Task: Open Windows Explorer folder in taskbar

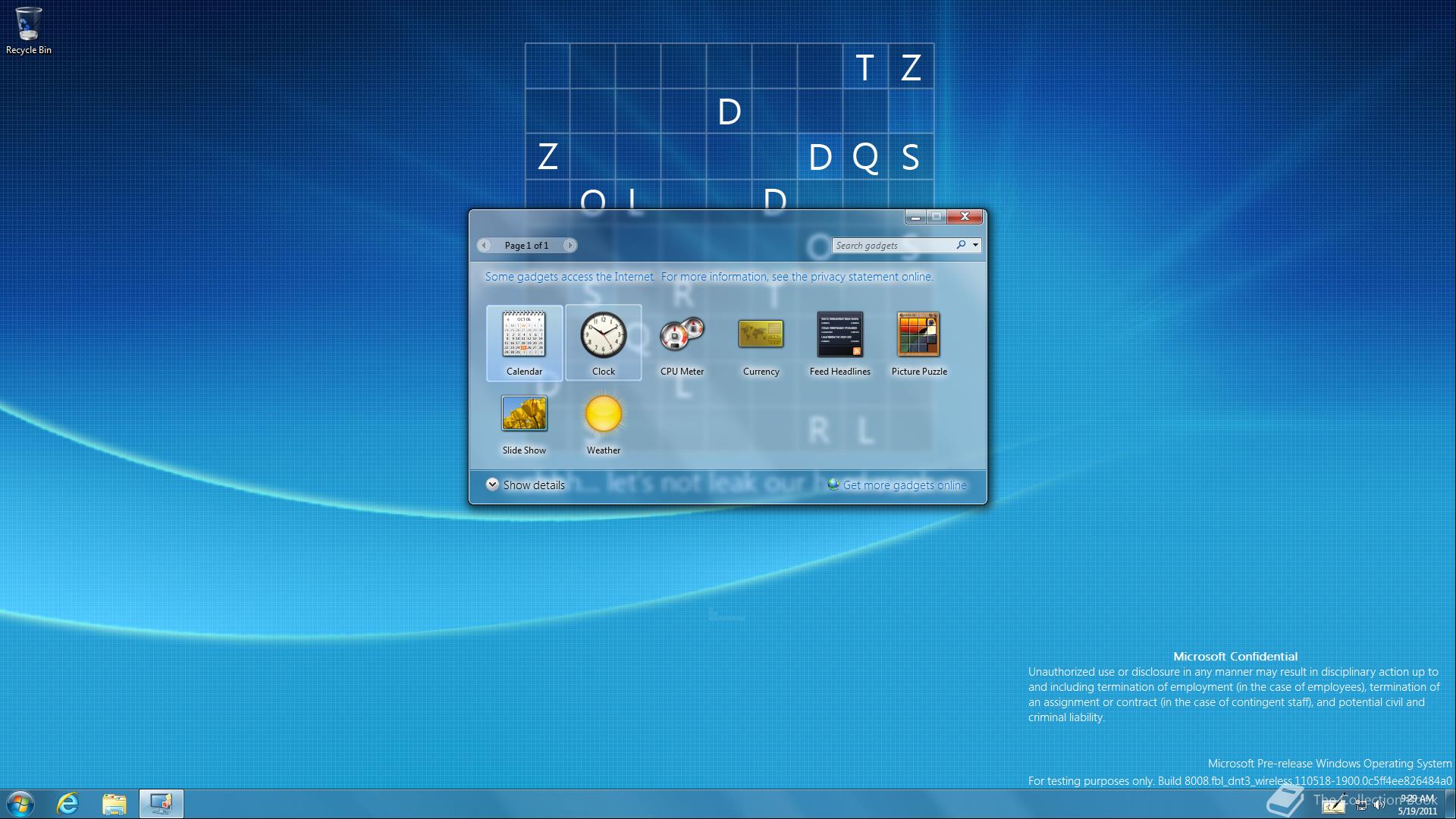Action: [115, 804]
